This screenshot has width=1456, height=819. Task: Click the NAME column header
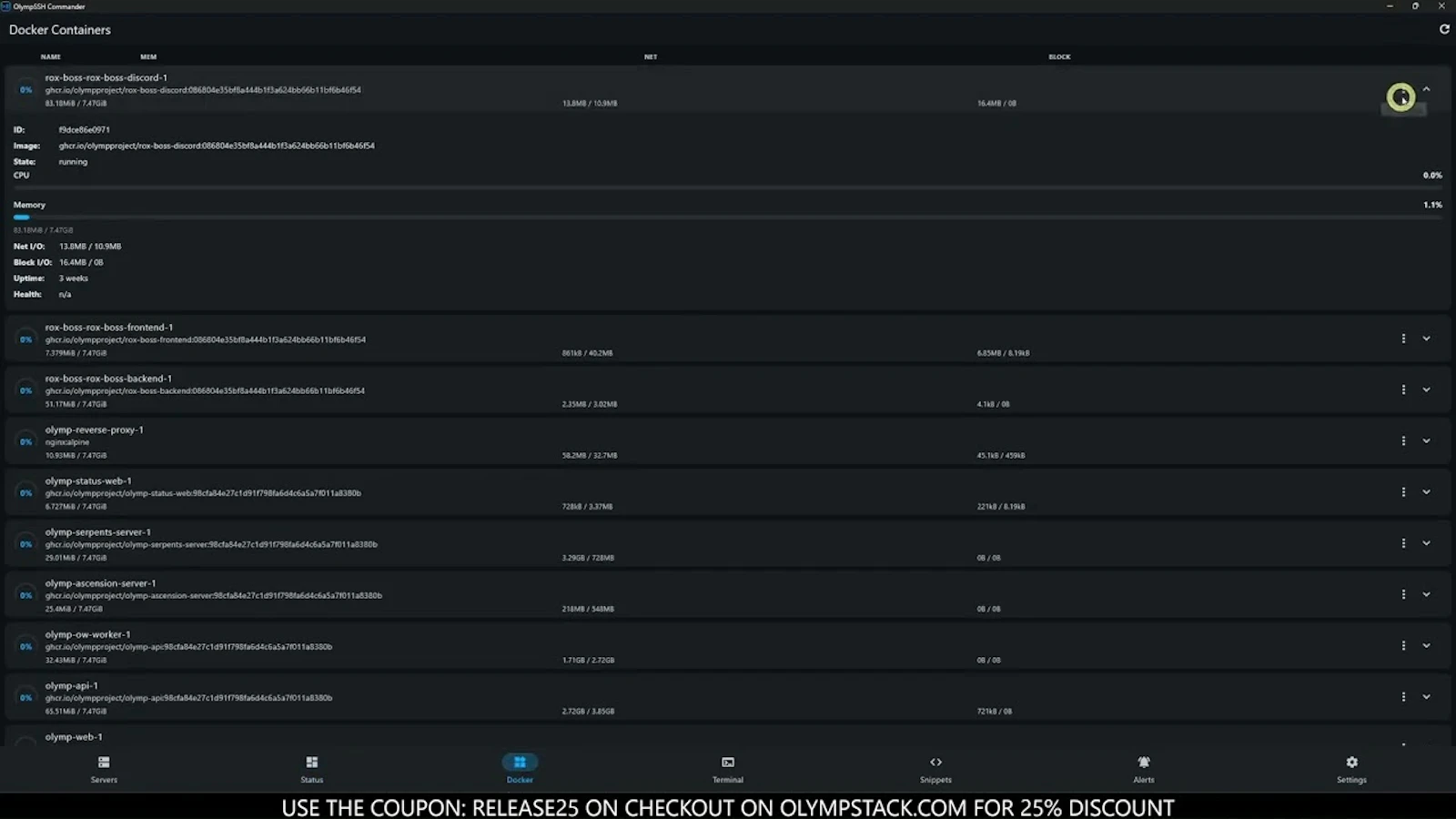[x=51, y=56]
